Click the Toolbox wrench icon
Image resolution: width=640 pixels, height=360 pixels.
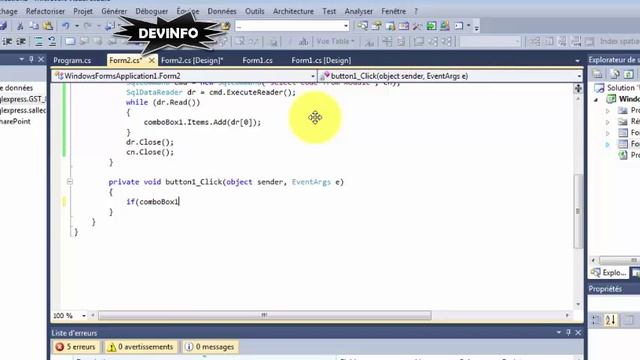417,26
